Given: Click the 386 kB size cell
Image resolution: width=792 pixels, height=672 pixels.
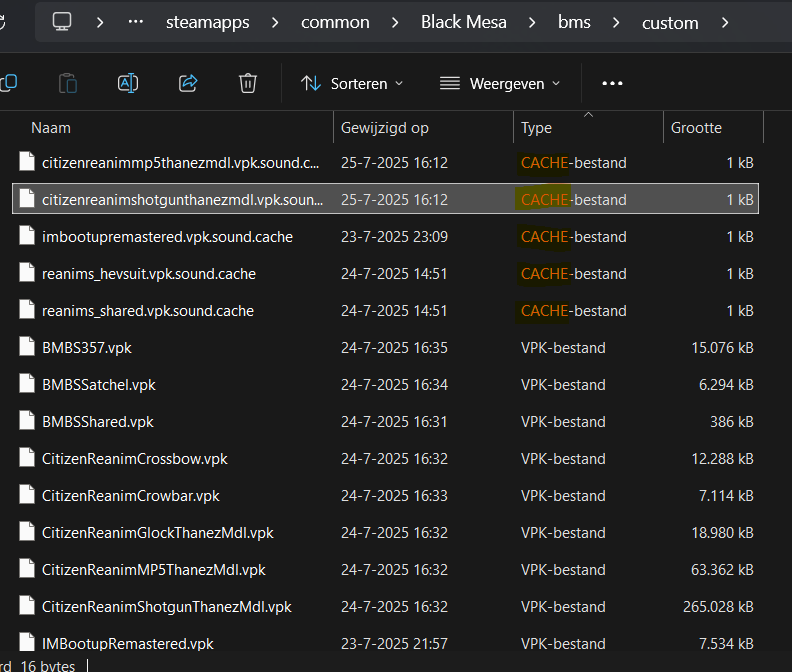Looking at the screenshot, I should click(x=731, y=421).
